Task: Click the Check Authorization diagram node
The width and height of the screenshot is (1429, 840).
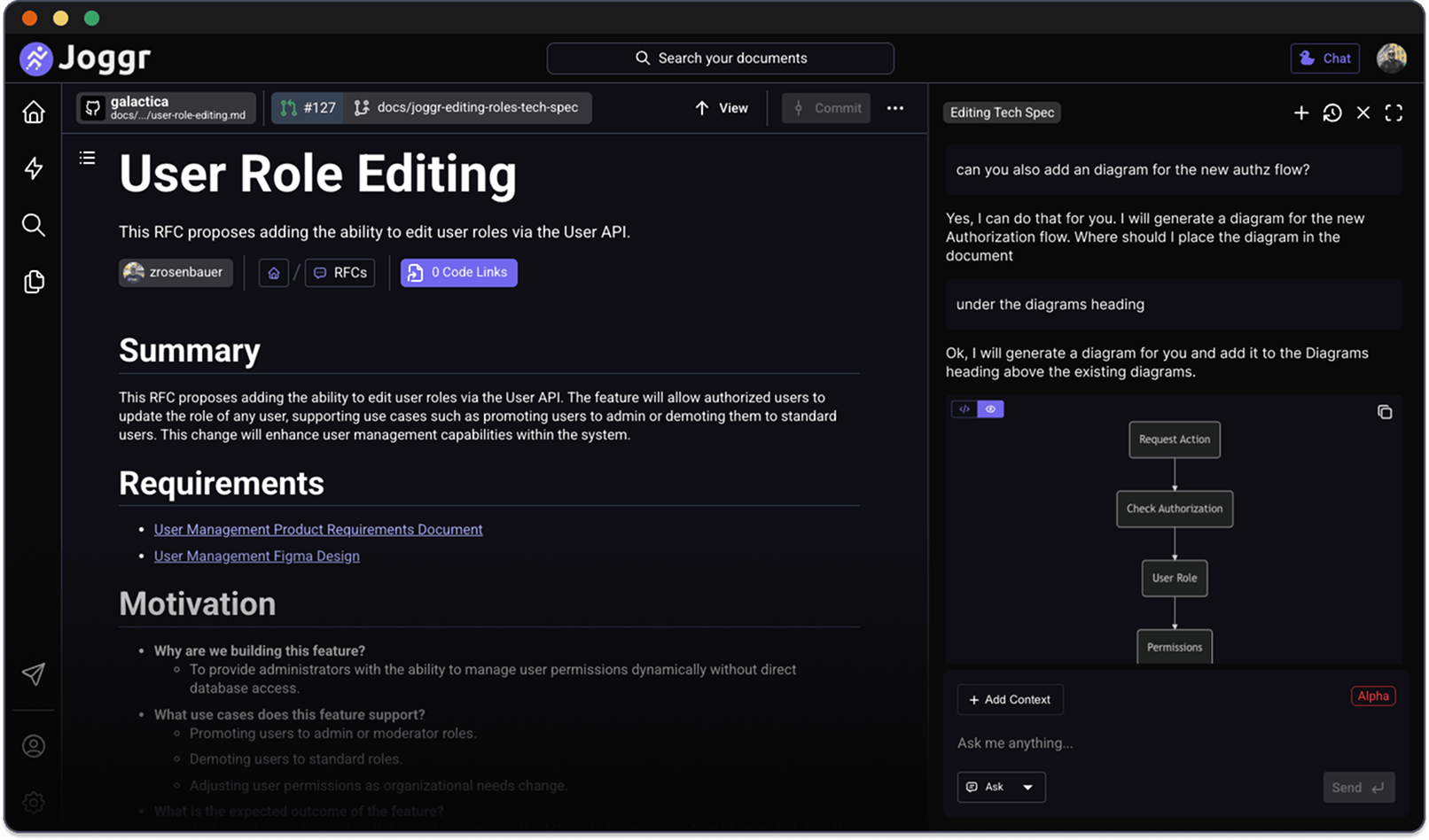Action: point(1175,509)
